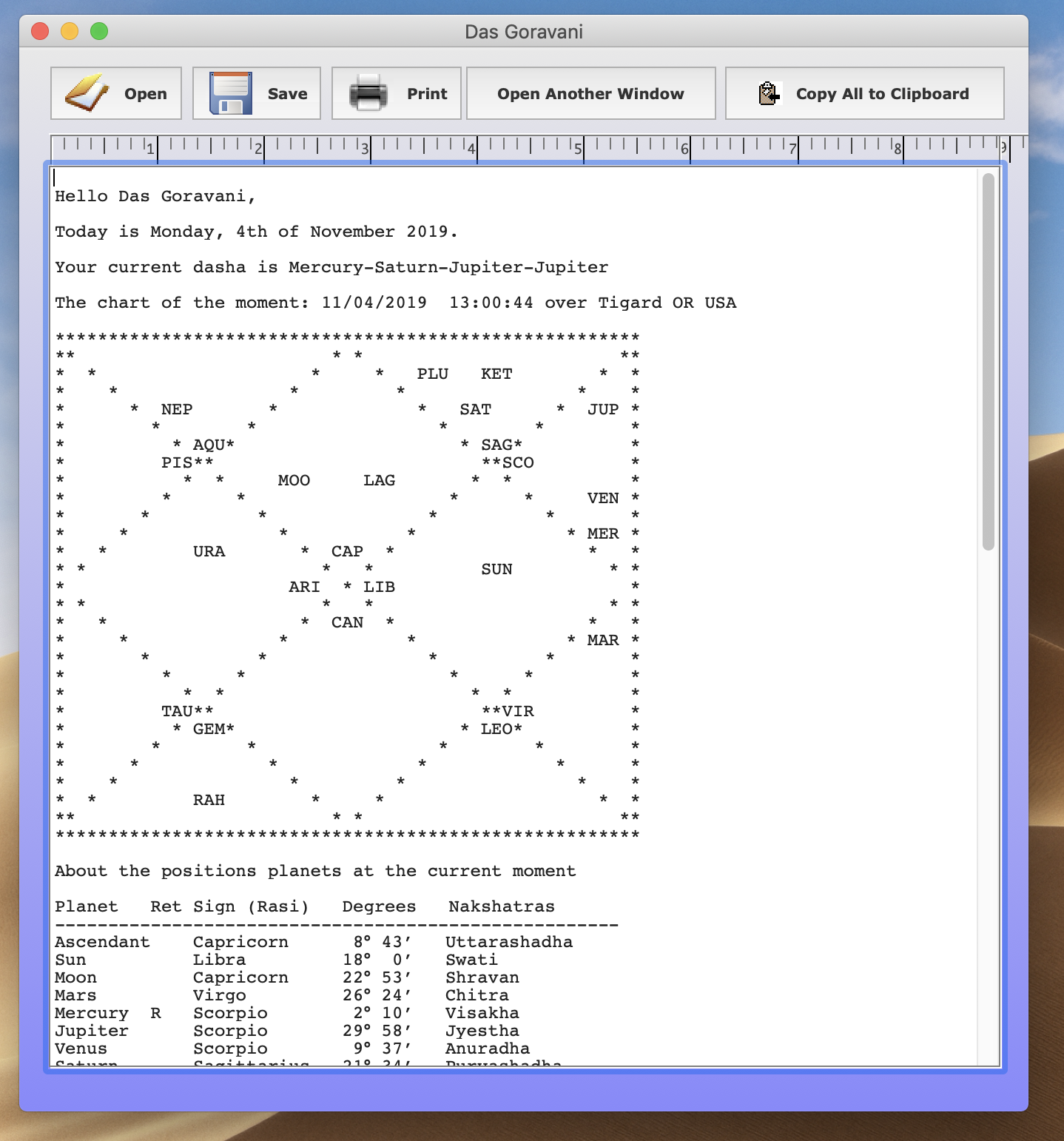Place cursor on the Hello Das Goravani line
The height and width of the screenshot is (1141, 1064).
pos(155,196)
